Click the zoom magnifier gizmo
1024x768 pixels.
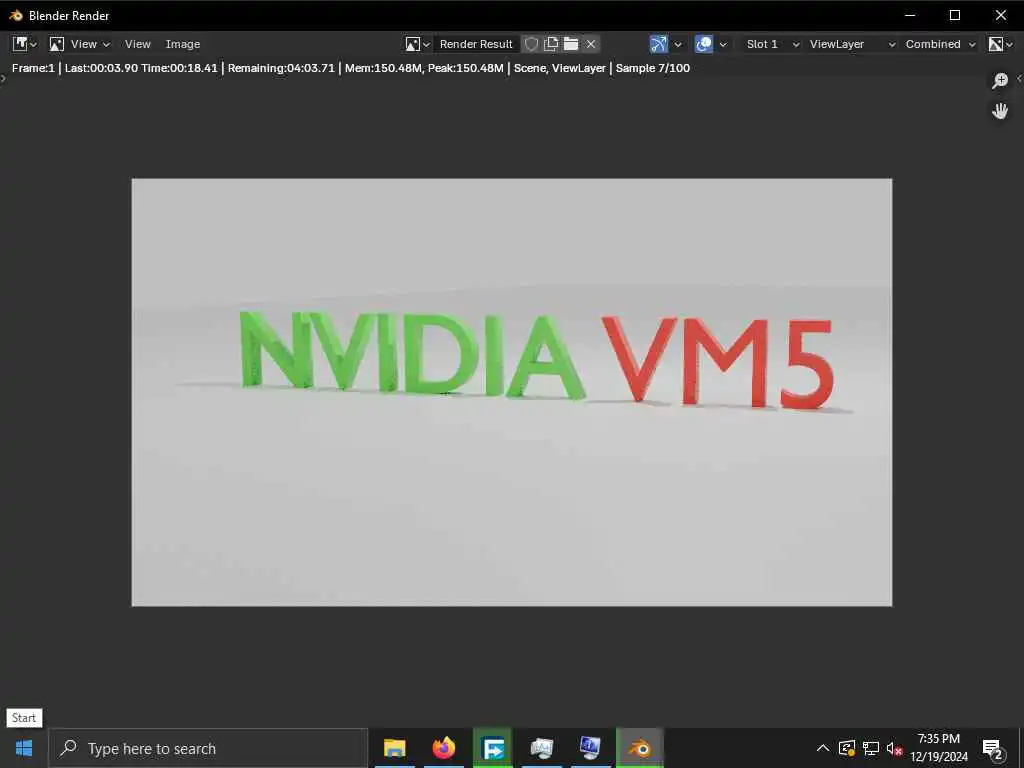click(x=1000, y=81)
